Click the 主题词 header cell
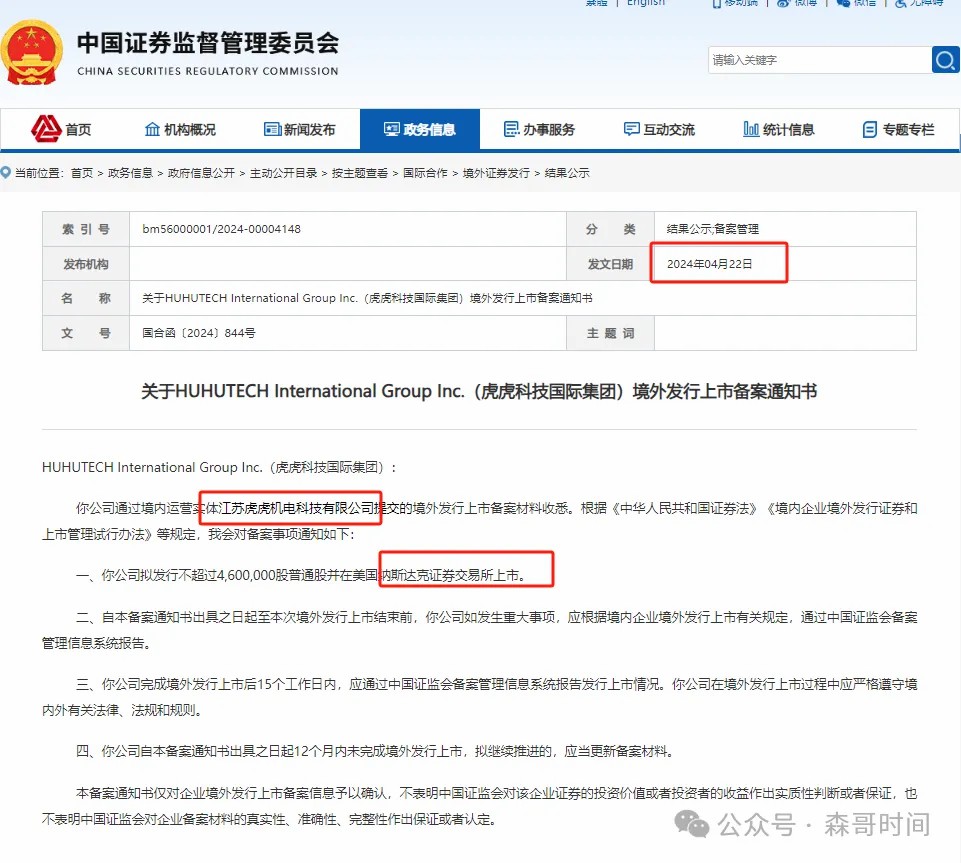 click(610, 333)
